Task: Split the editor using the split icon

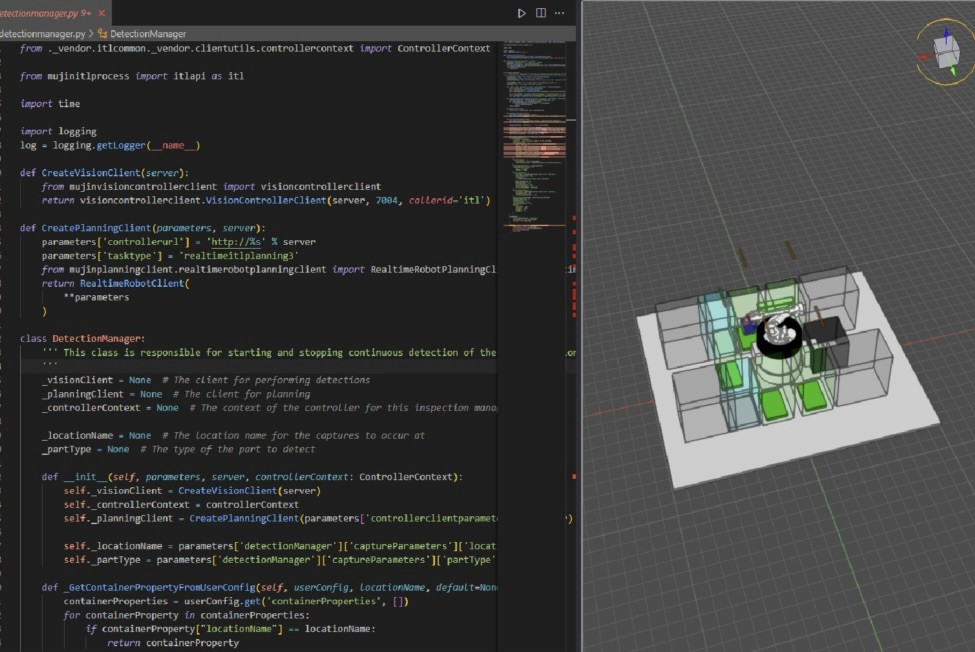Action: 541,13
